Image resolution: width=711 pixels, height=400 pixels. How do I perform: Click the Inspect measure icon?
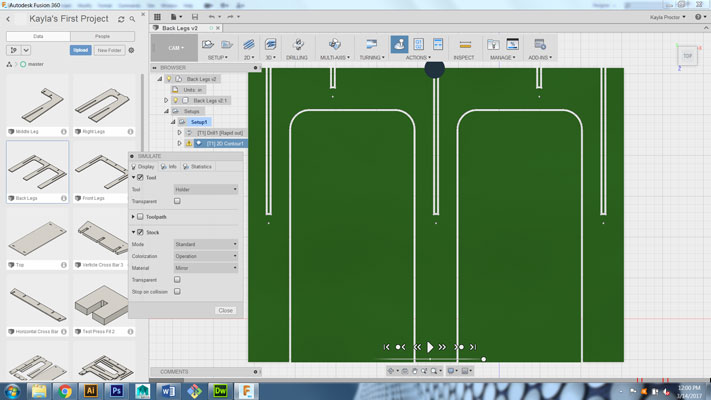coord(465,44)
